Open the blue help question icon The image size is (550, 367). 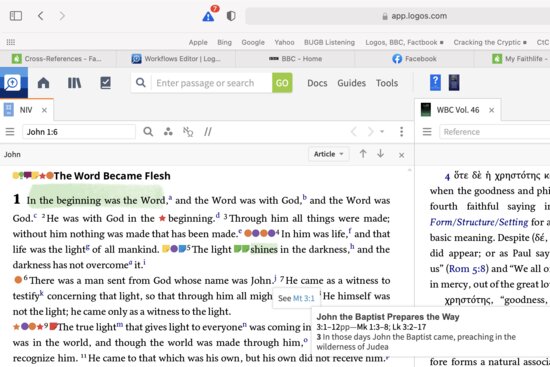click(x=435, y=83)
